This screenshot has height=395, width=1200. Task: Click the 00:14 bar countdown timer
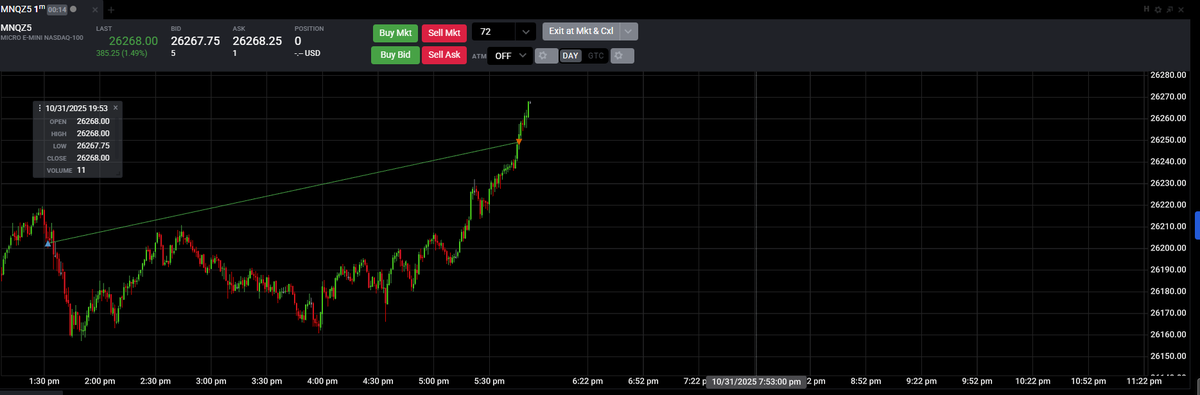point(58,9)
